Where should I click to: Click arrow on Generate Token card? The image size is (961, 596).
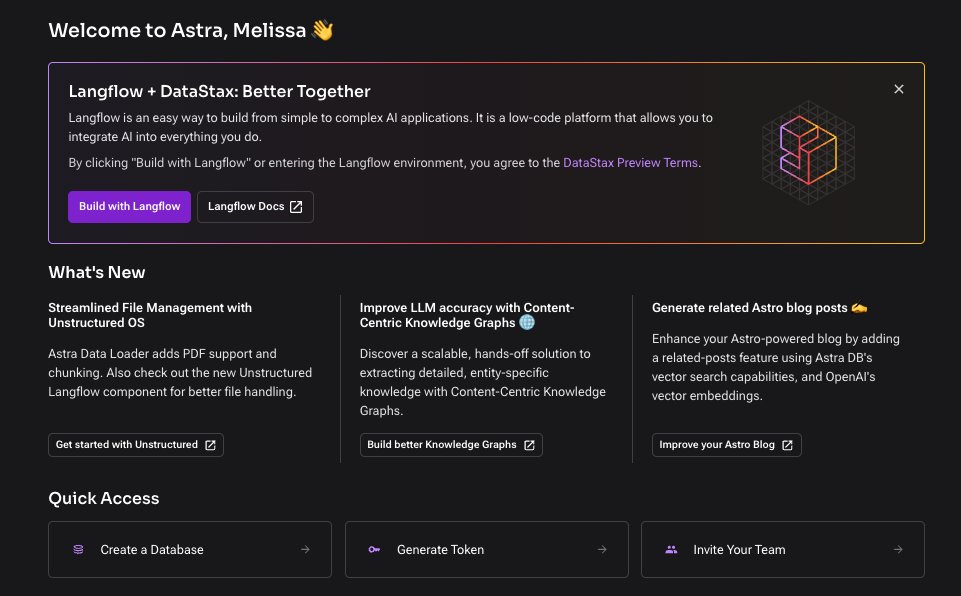click(x=602, y=549)
